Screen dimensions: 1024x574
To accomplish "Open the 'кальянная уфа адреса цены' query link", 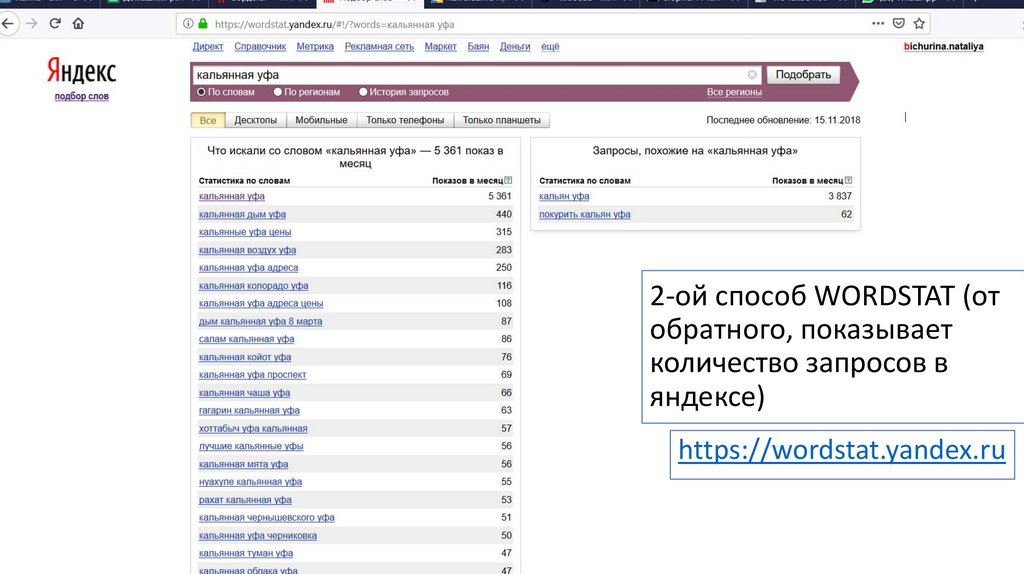I will coord(261,304).
